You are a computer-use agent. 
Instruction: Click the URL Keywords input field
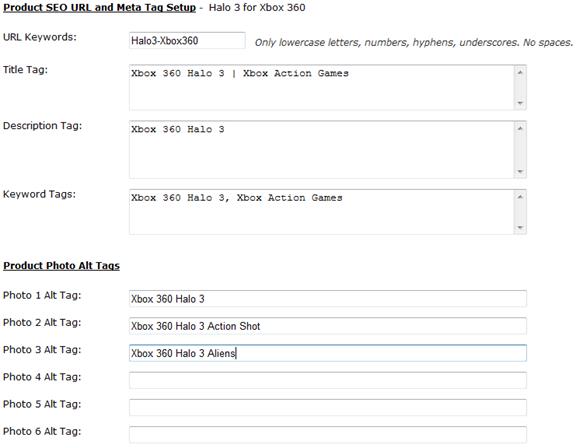(187, 40)
